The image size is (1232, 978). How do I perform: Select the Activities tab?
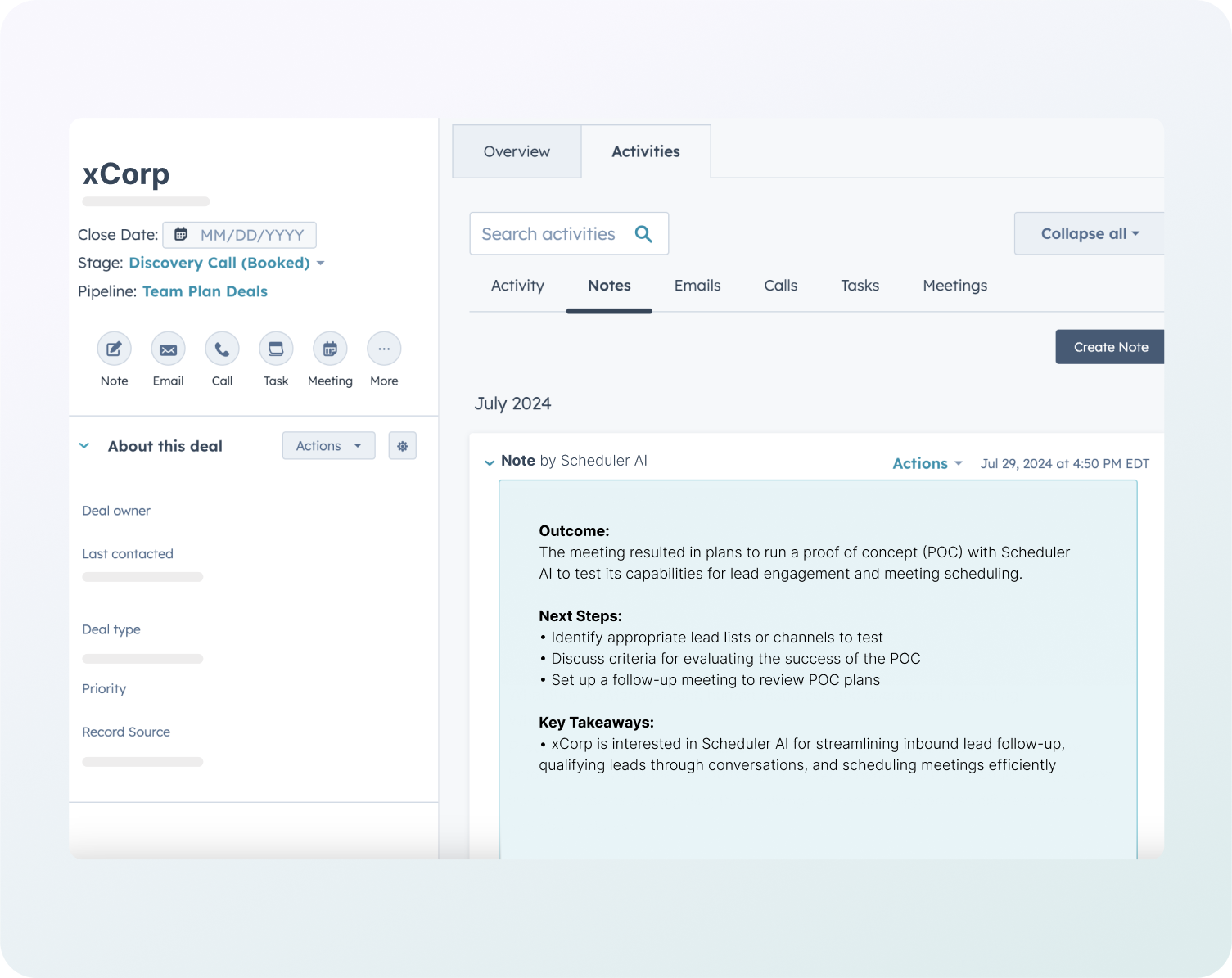click(646, 151)
